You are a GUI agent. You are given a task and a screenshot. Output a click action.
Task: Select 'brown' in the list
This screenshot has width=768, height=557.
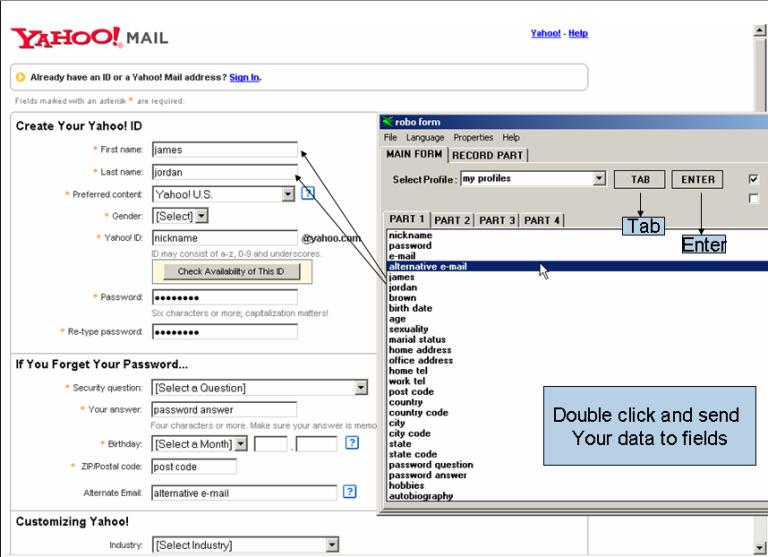[x=402, y=297]
